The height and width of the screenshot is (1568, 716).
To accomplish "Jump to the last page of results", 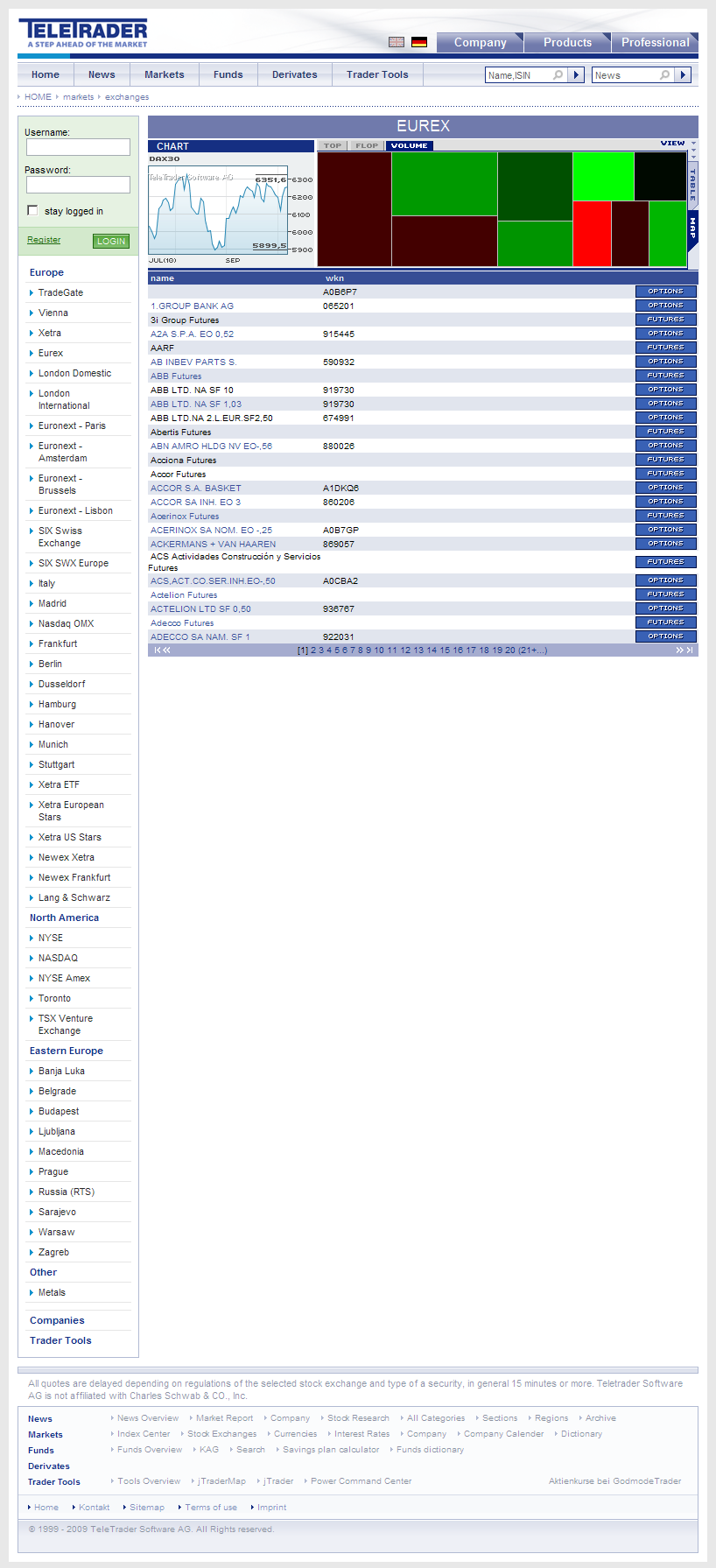I will point(689,650).
